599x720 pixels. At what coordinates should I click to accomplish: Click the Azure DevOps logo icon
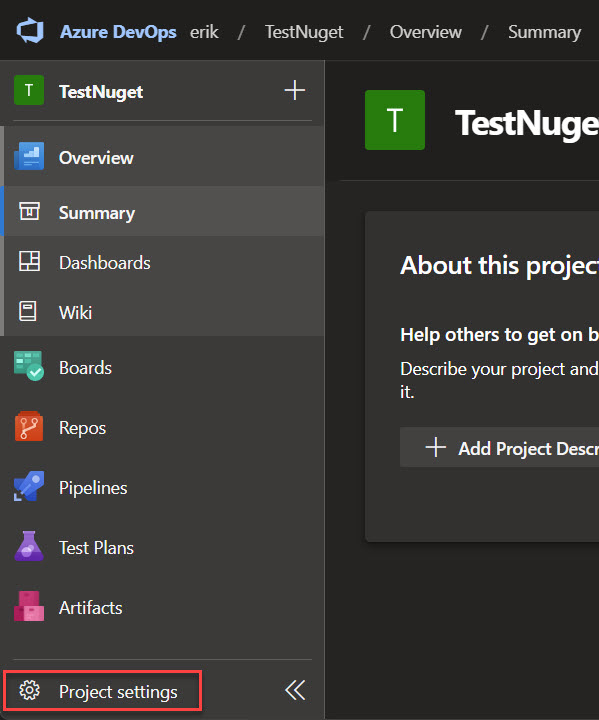click(x=30, y=31)
